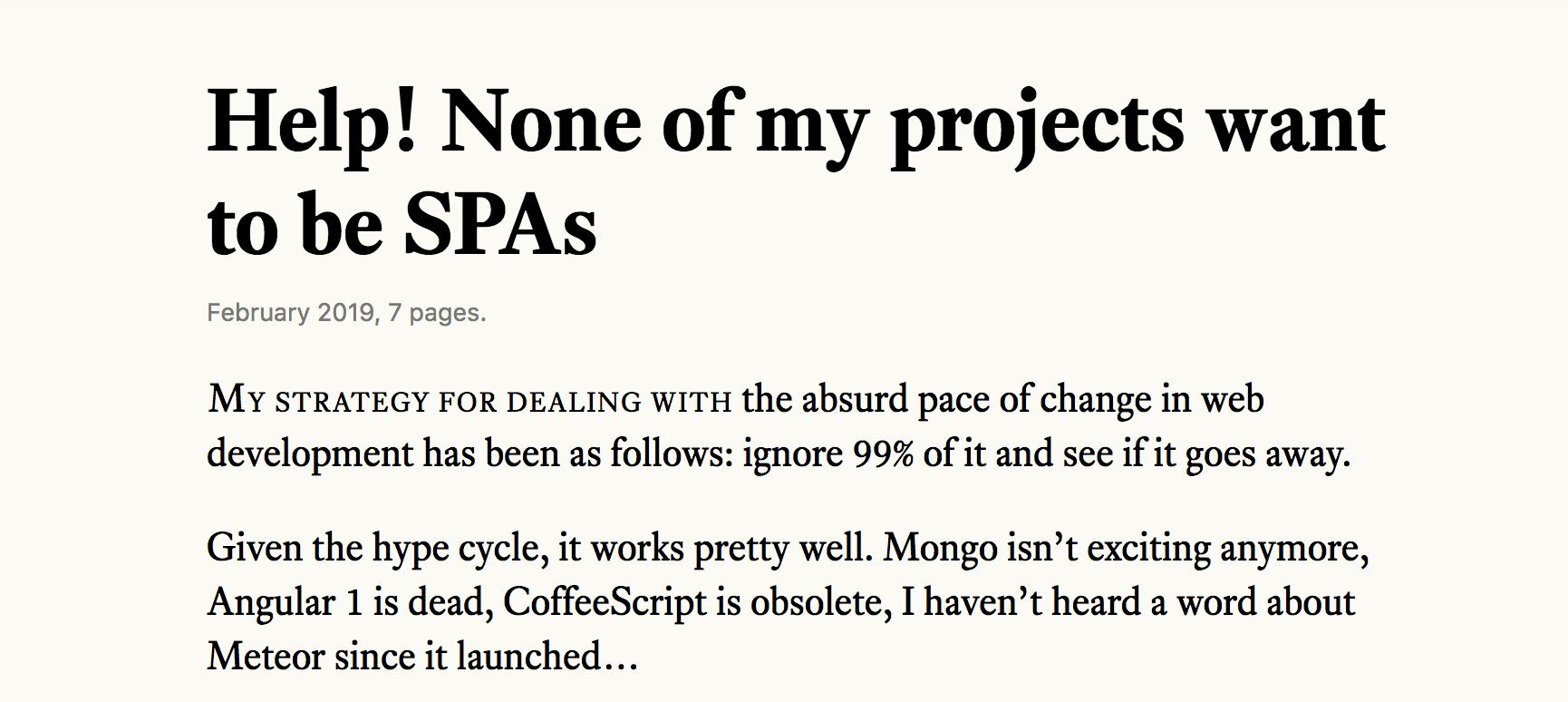Click the "February 2019, 7 pages." metadata line
This screenshot has height=702, width=1568.
point(347,313)
